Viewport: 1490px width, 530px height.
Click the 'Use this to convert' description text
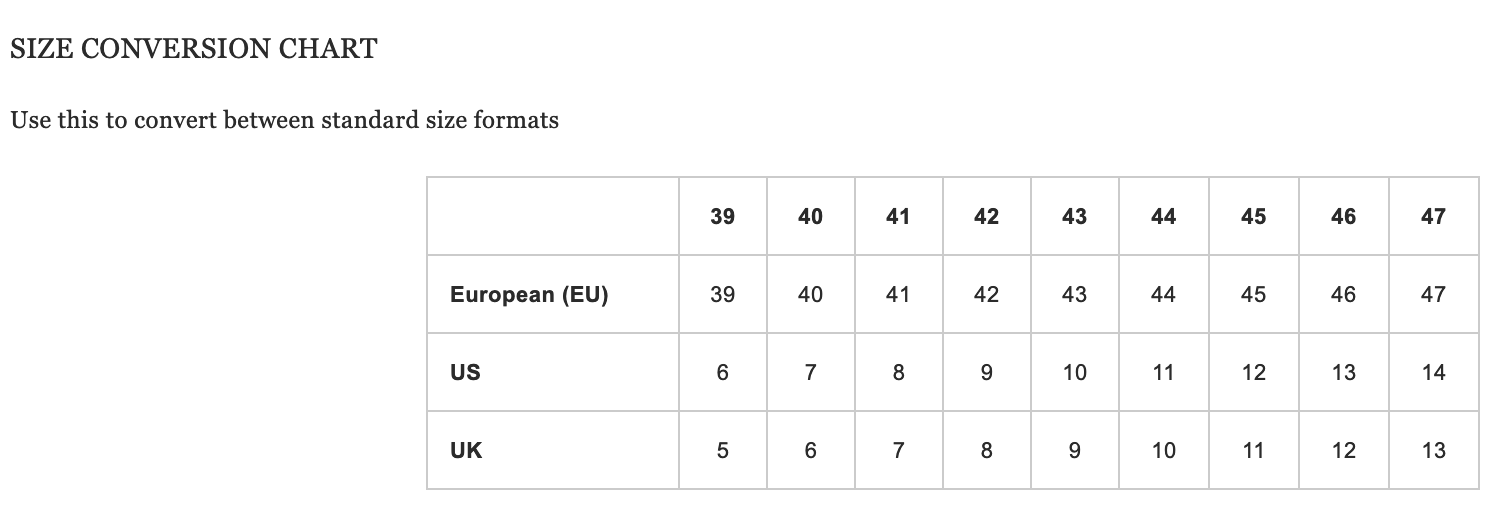click(x=285, y=121)
